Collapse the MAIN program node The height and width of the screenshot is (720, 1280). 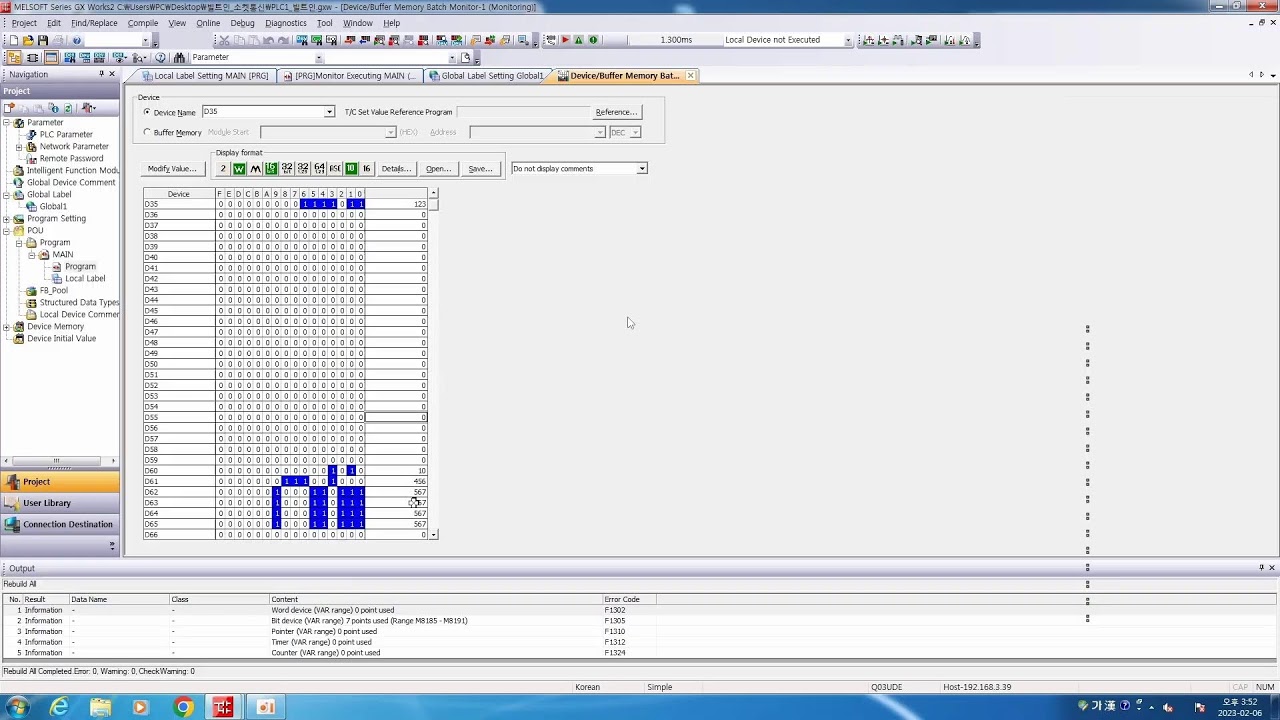[x=31, y=254]
